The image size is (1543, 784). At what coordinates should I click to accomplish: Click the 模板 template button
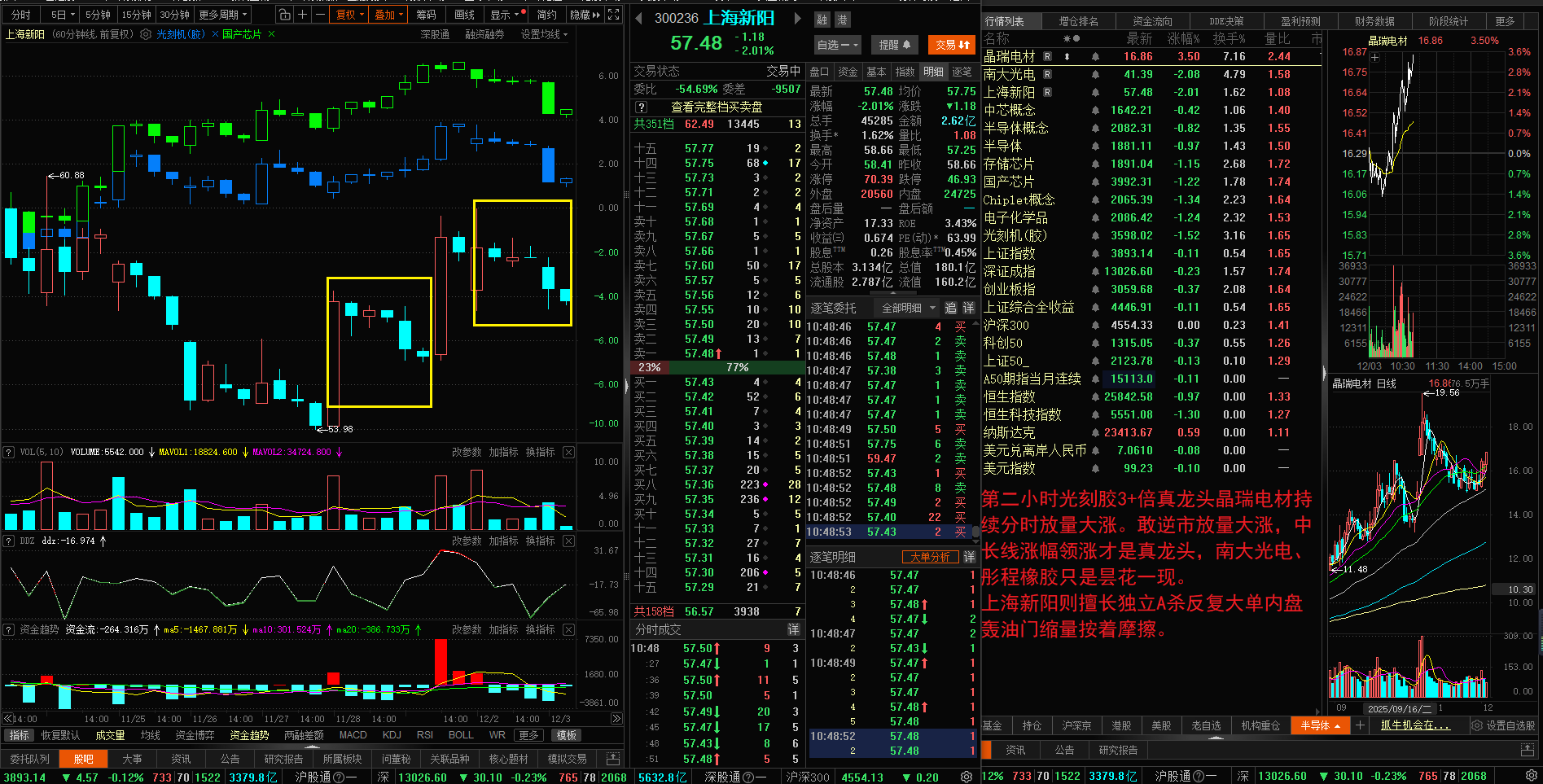pyautogui.click(x=566, y=735)
